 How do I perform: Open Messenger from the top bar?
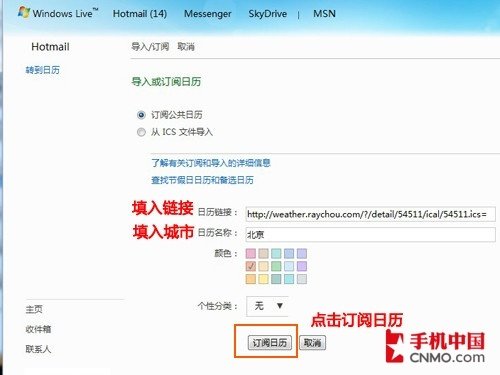(208, 14)
